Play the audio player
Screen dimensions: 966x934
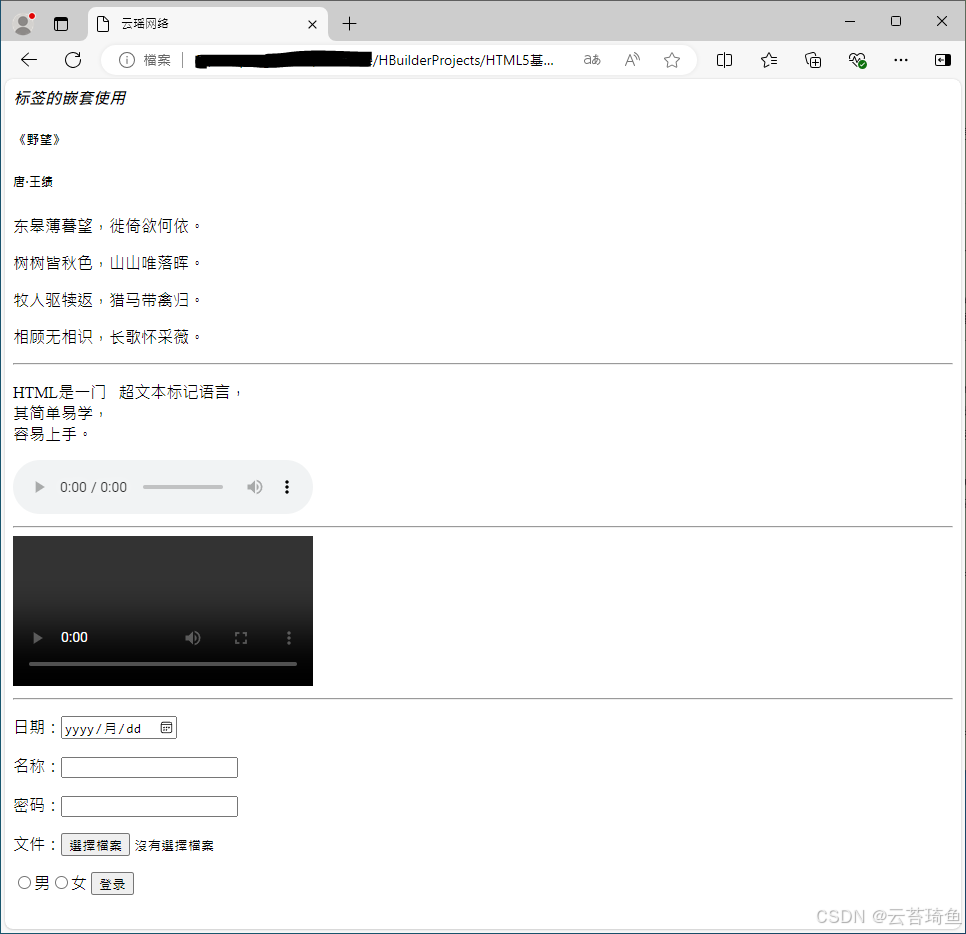(39, 487)
